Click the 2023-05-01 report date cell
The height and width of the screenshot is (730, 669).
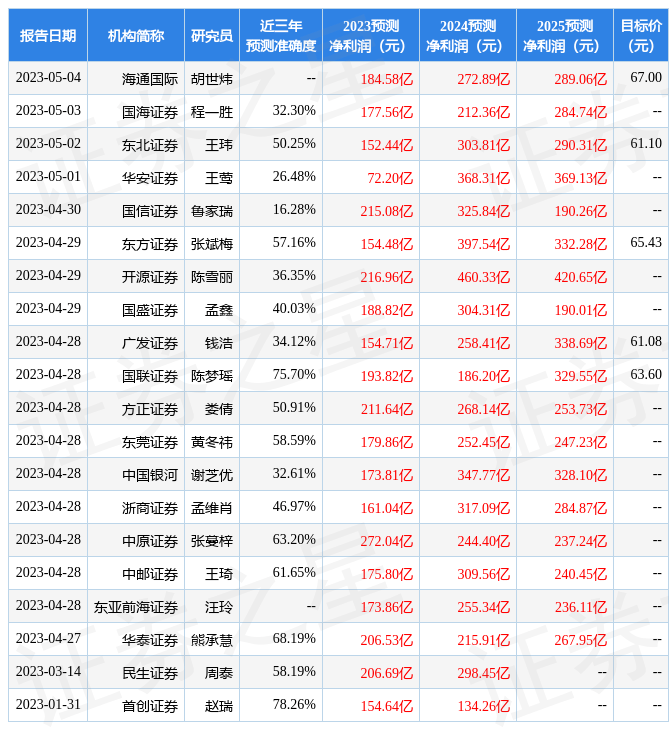click(x=48, y=177)
